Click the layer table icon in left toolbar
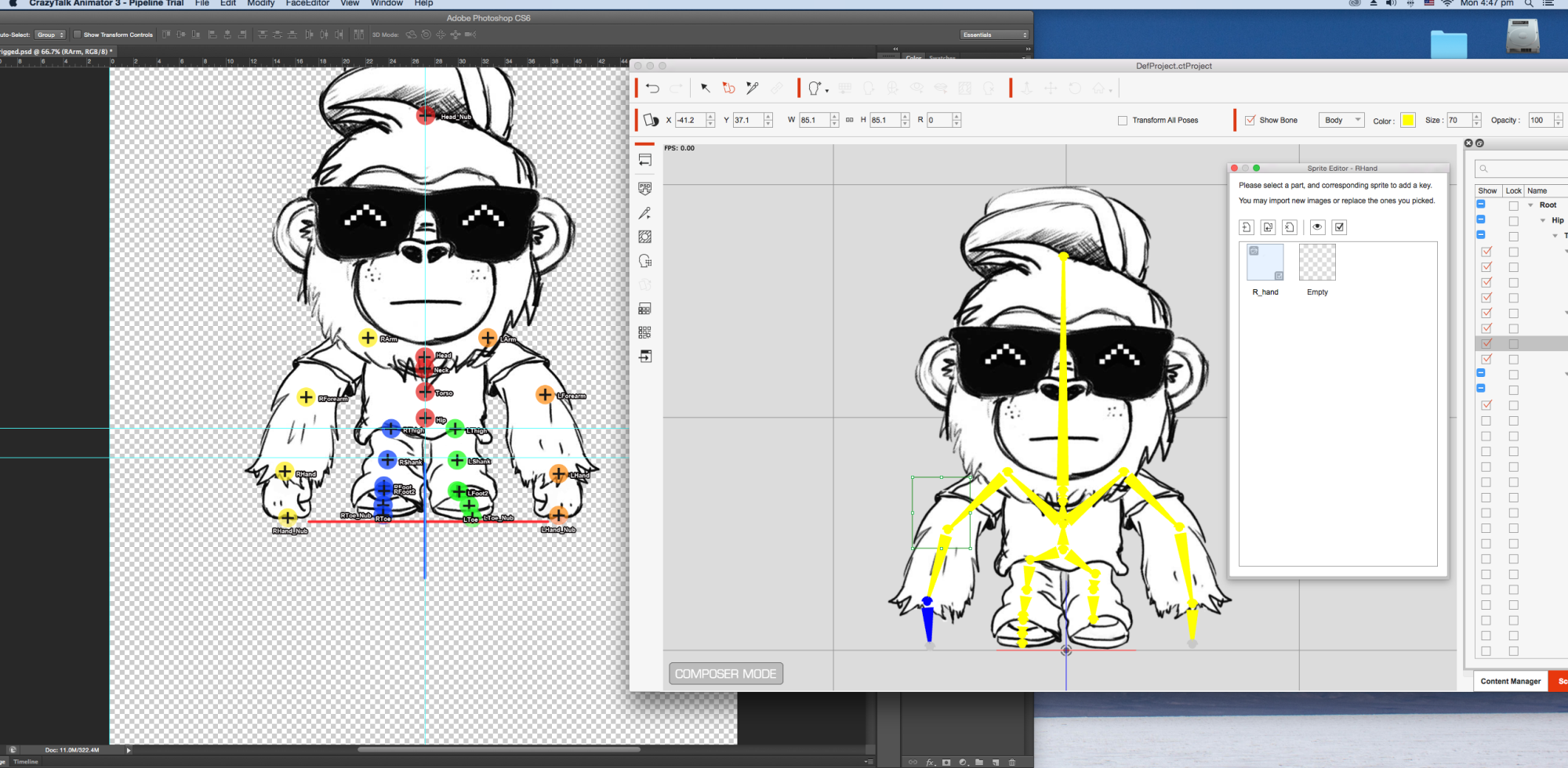1568x768 pixels. [x=645, y=309]
